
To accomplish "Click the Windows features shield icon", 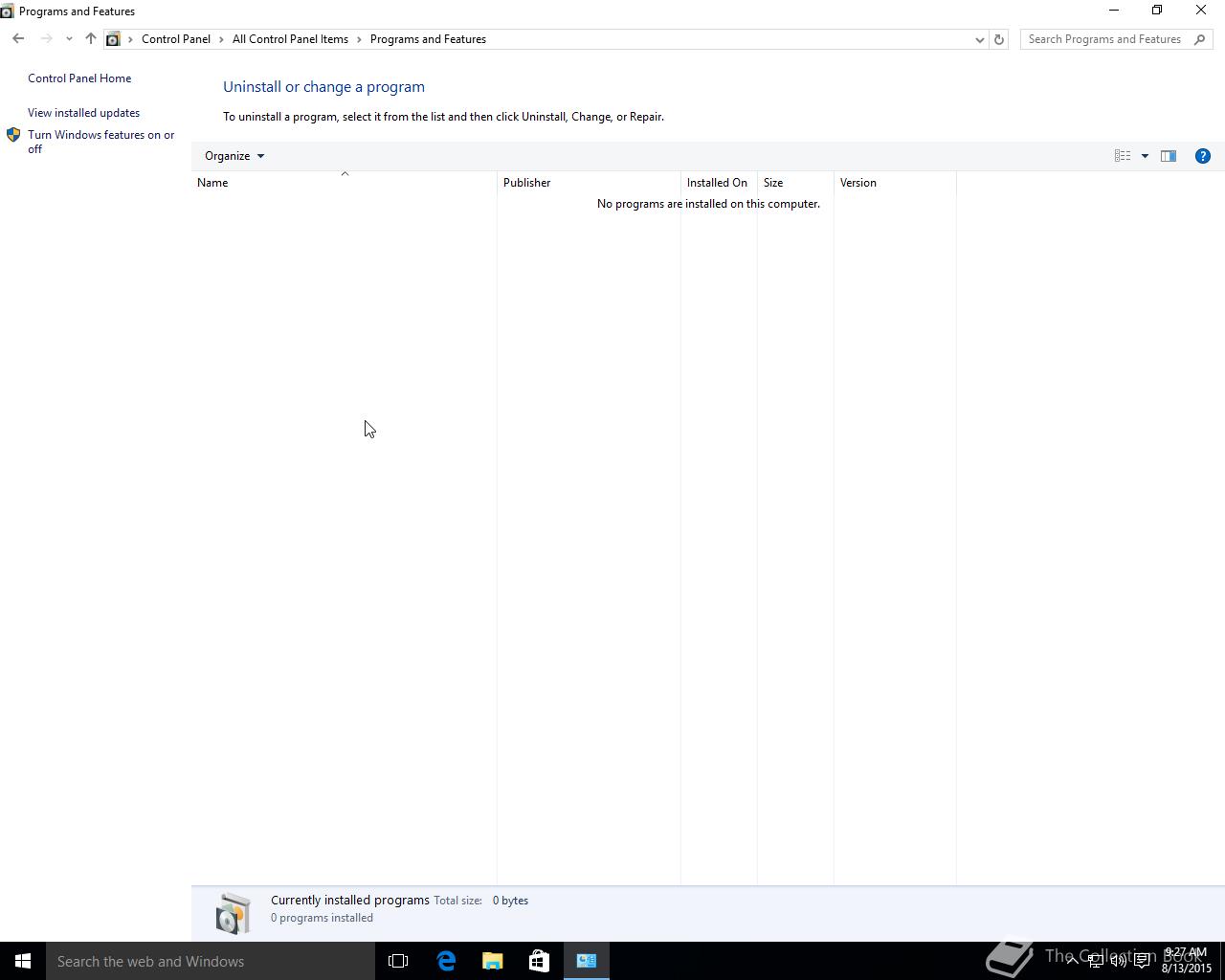I will click(x=13, y=135).
